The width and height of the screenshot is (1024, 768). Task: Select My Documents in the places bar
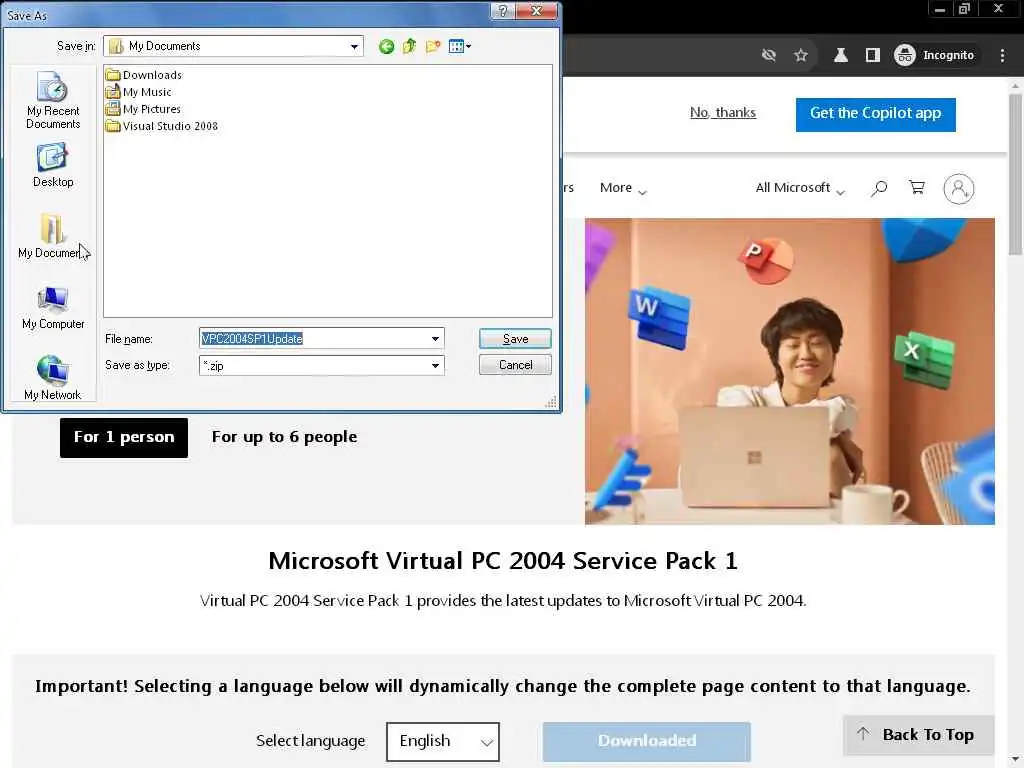tap(52, 236)
